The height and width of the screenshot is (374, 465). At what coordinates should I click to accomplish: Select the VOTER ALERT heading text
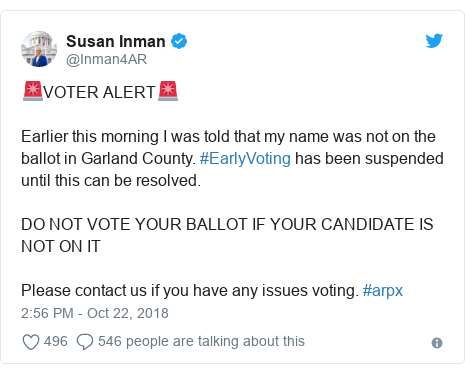pyautogui.click(x=100, y=92)
